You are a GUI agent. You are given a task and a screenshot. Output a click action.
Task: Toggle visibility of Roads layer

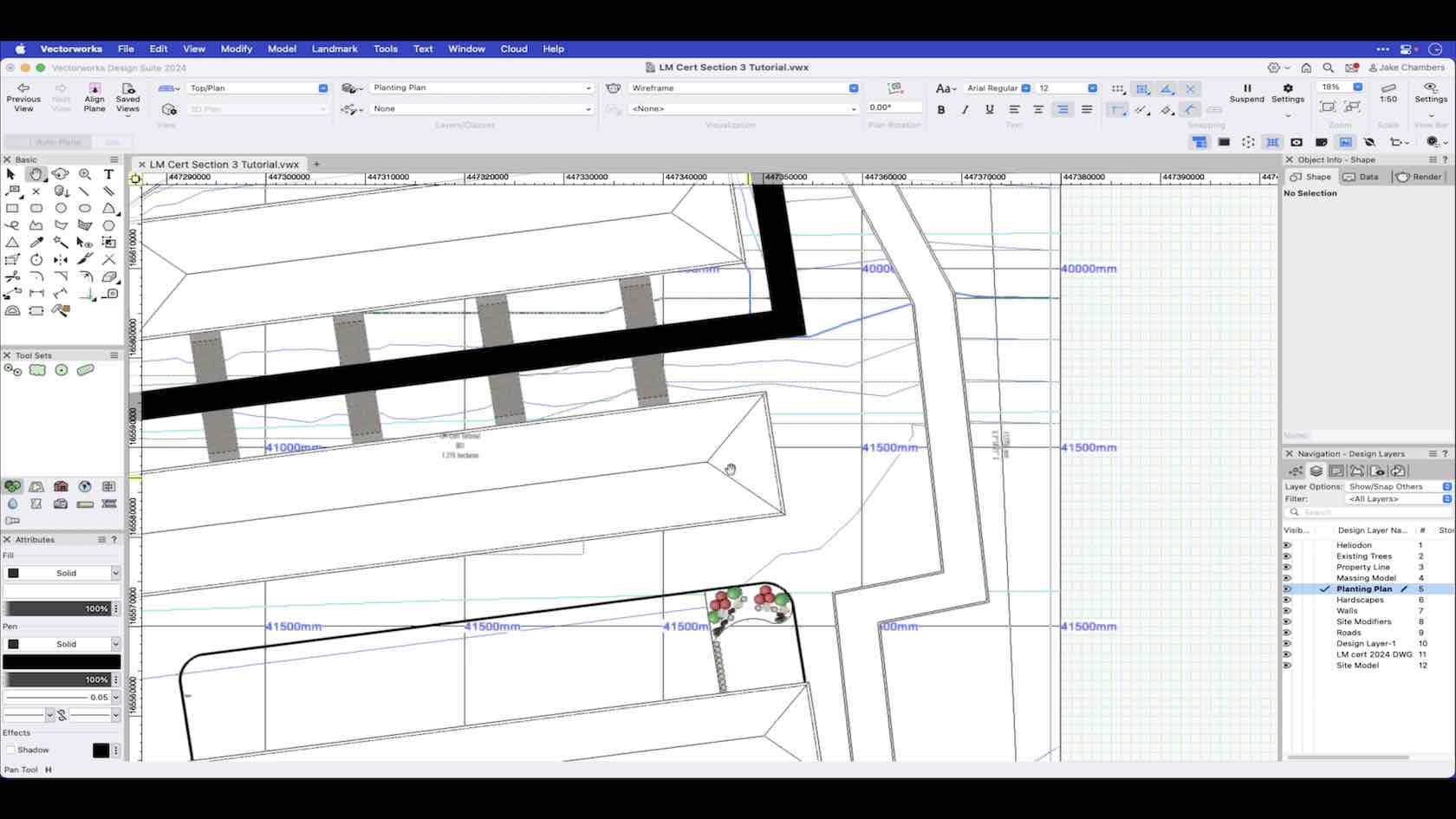coord(1287,633)
